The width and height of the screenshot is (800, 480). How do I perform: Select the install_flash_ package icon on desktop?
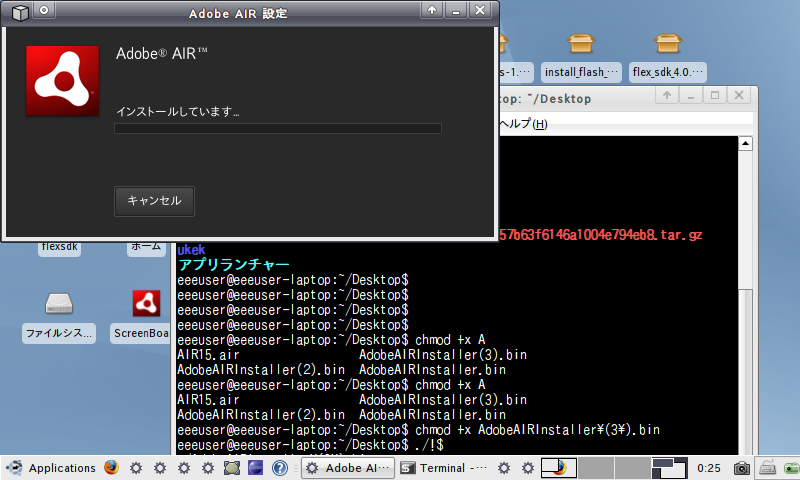[581, 44]
